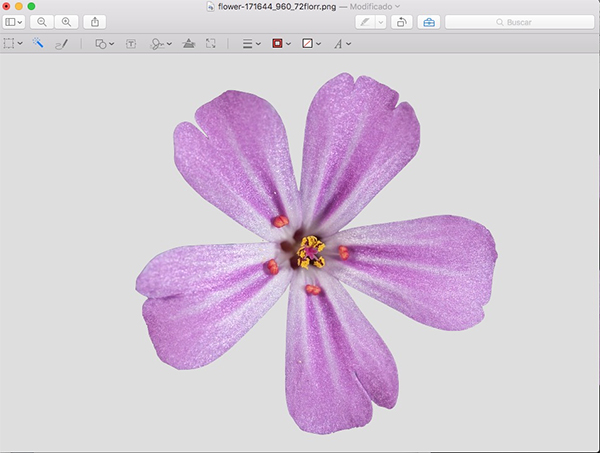
Task: Select the Sketch pen tool
Action: (61, 44)
